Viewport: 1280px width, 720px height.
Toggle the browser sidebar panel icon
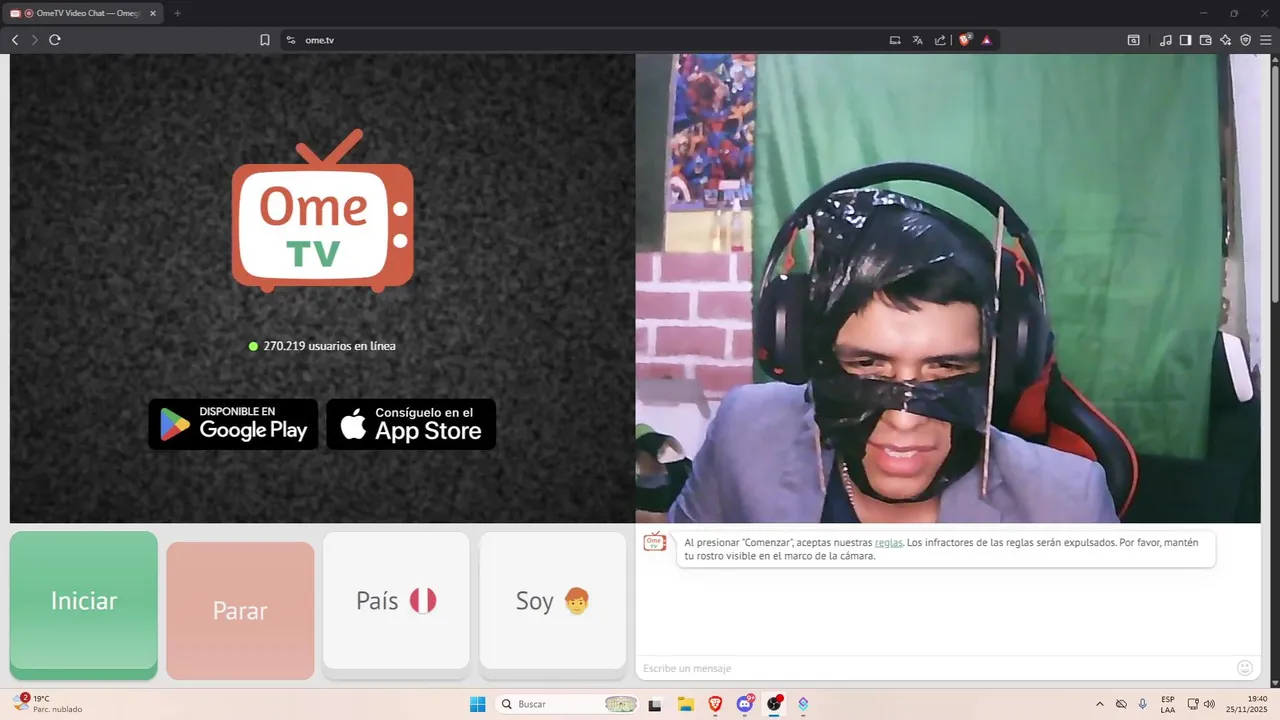tap(1185, 40)
